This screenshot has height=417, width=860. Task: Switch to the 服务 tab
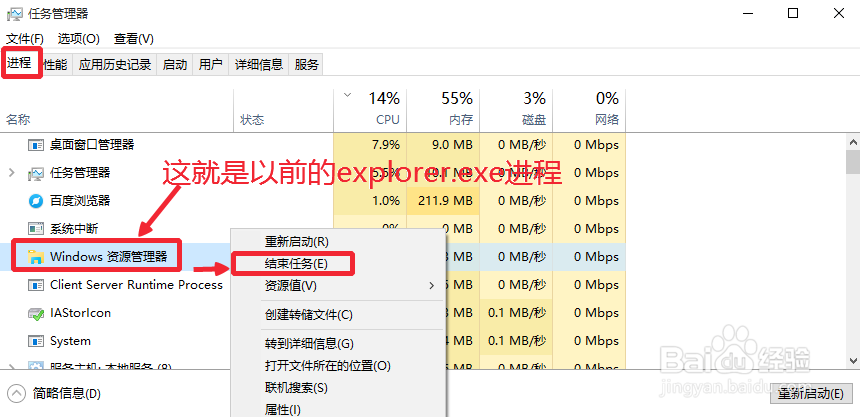(307, 65)
